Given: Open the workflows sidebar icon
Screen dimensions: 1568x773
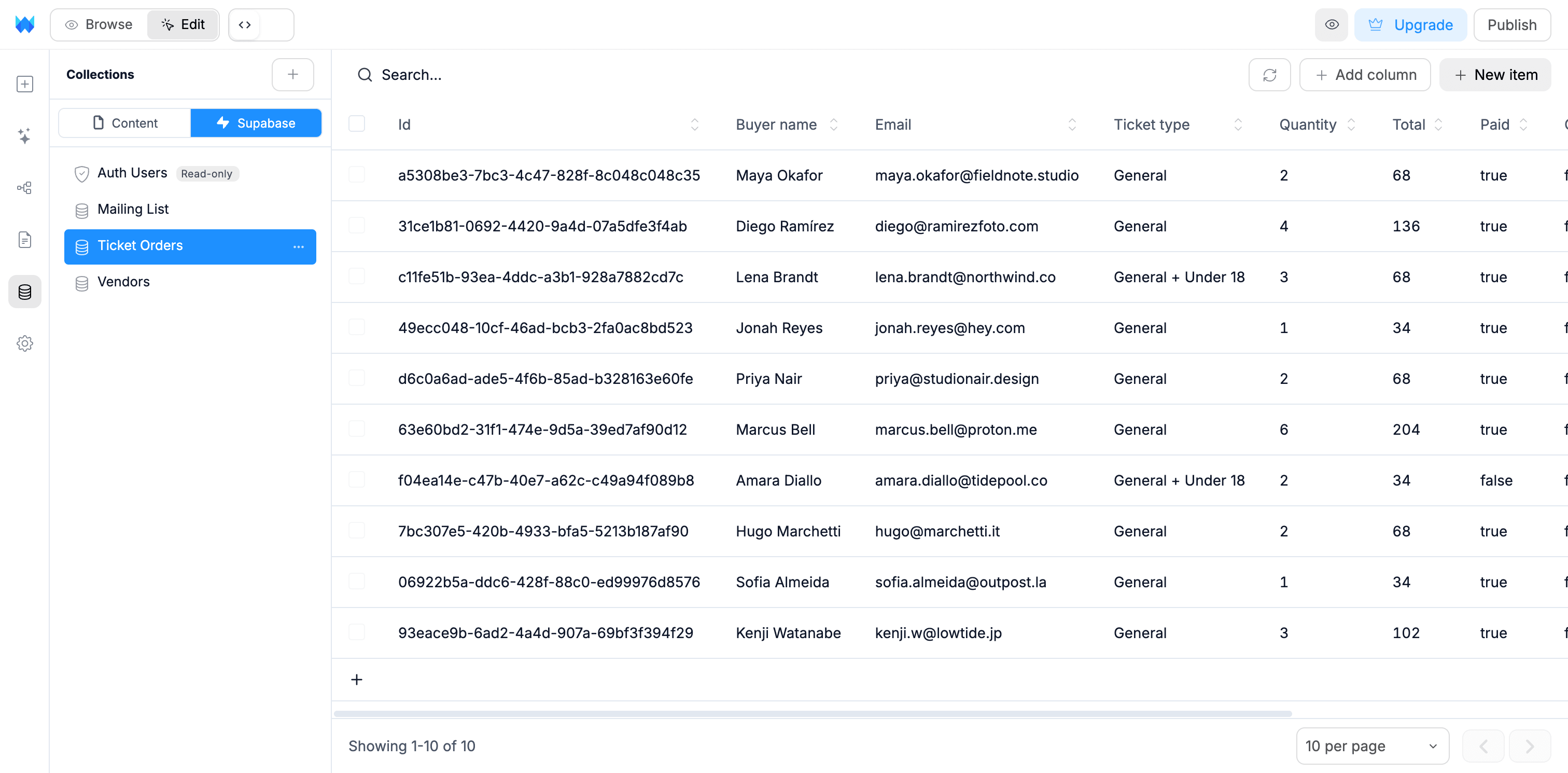Looking at the screenshot, I should click(x=24, y=188).
